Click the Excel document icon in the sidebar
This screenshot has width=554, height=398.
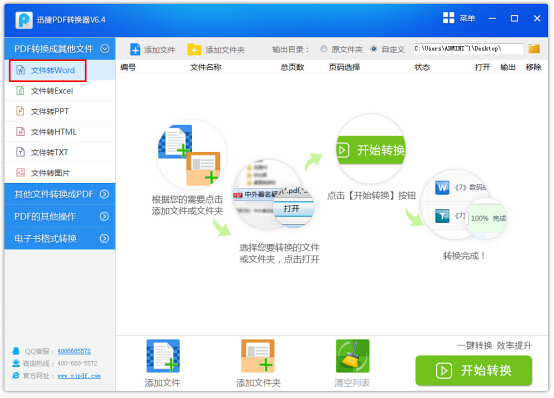20,90
